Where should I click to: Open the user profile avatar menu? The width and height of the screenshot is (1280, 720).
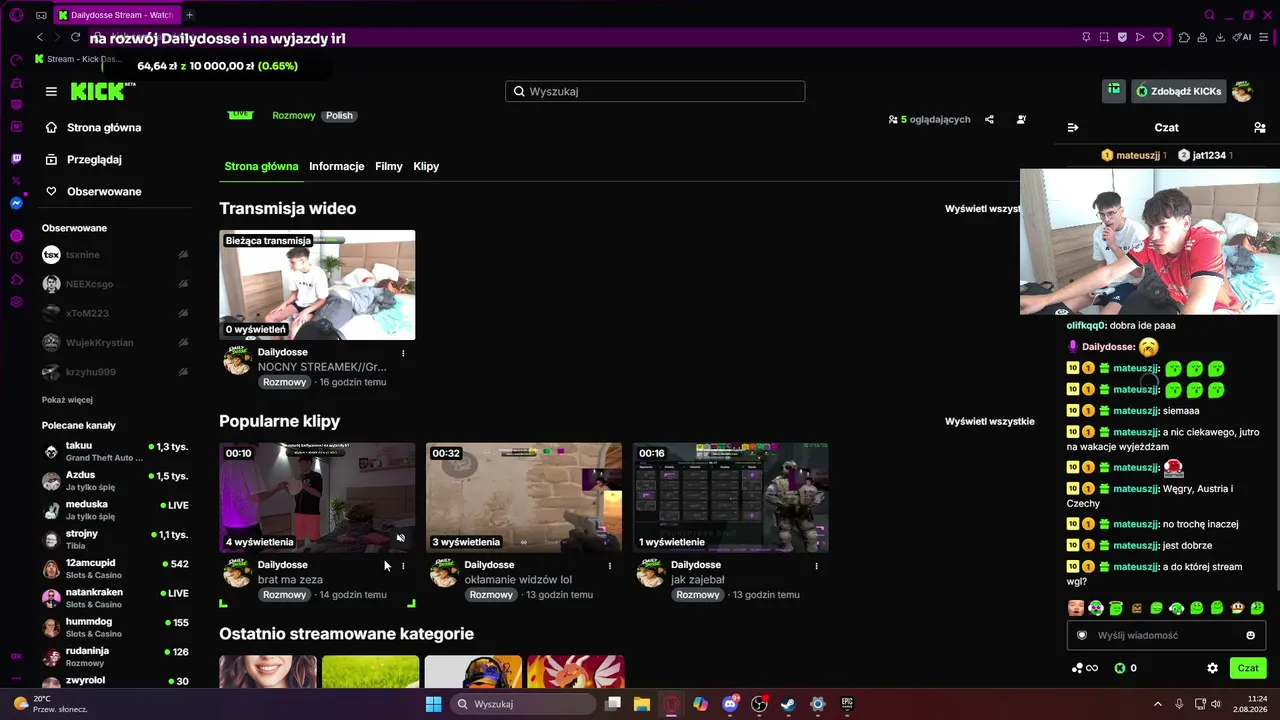tap(1242, 91)
